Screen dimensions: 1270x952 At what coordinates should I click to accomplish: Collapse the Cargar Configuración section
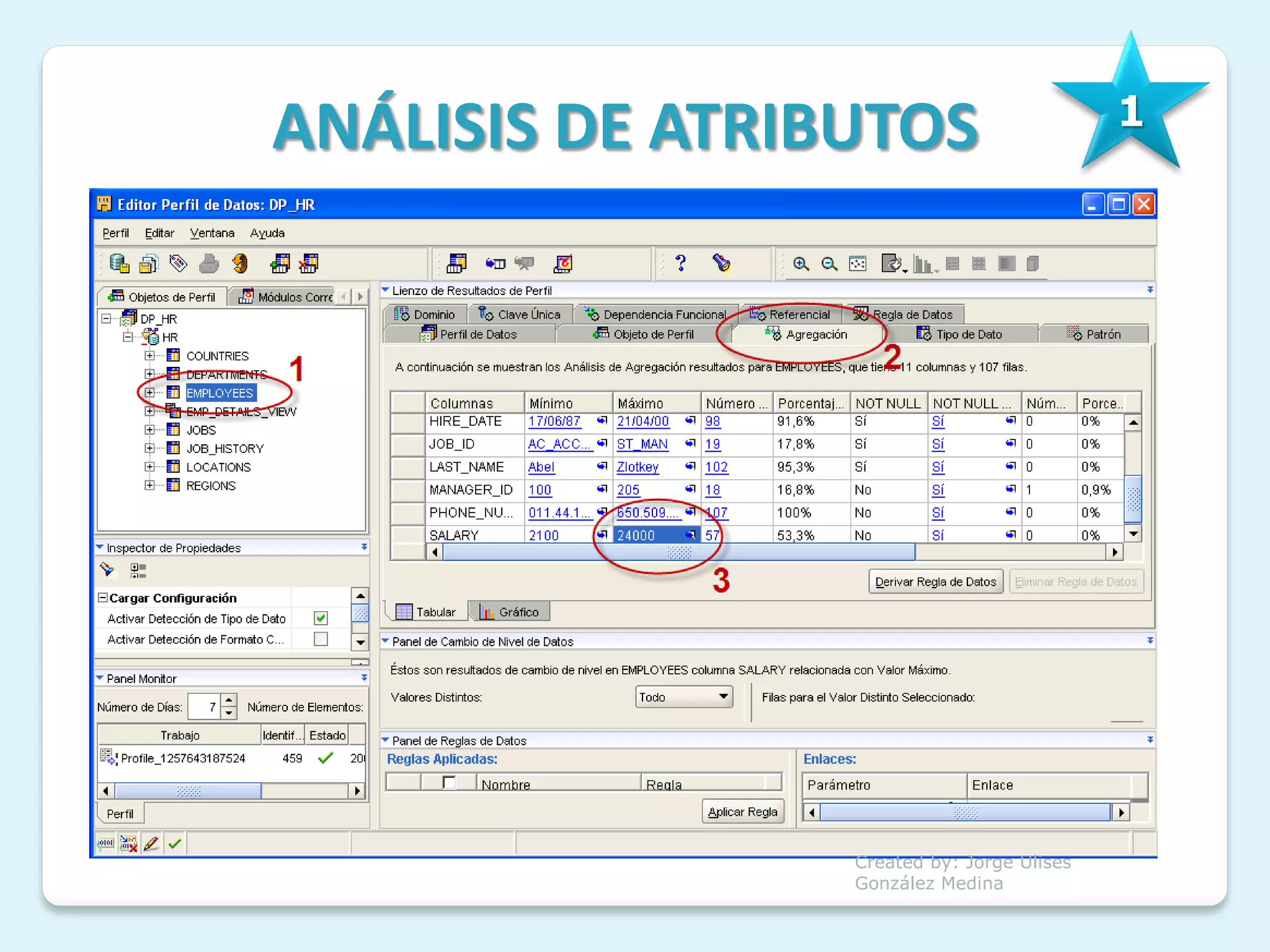point(103,597)
